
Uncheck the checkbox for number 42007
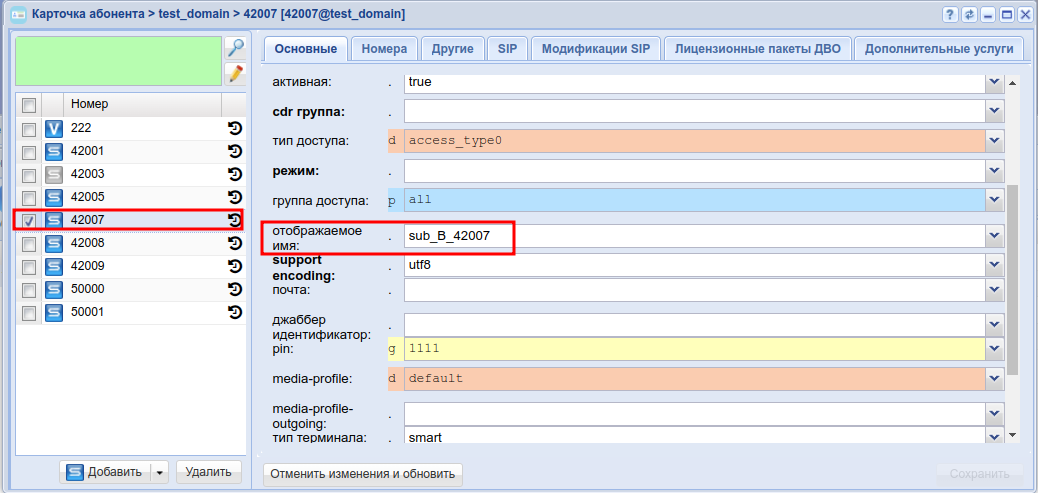pos(29,221)
